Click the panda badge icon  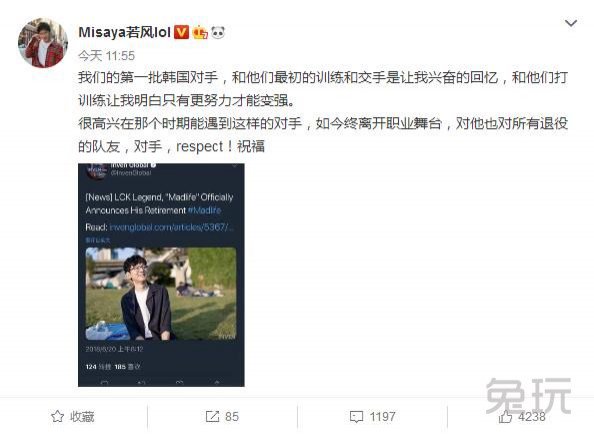point(217,33)
